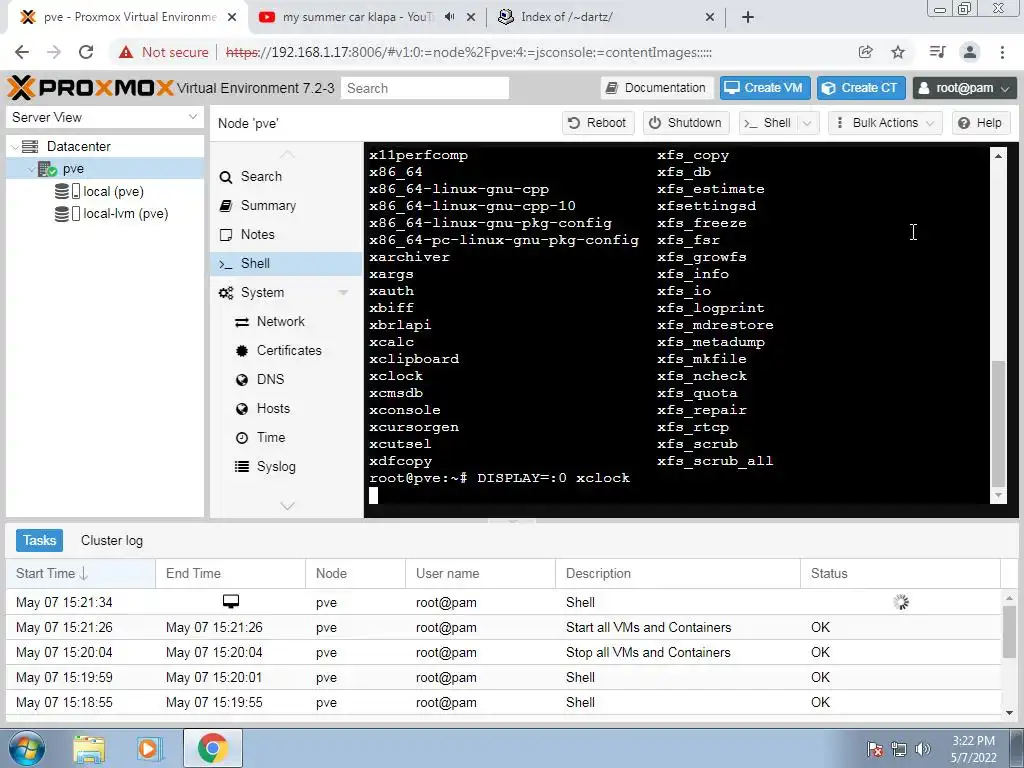Click the Shutdown button
The height and width of the screenshot is (768, 1024).
(x=686, y=123)
